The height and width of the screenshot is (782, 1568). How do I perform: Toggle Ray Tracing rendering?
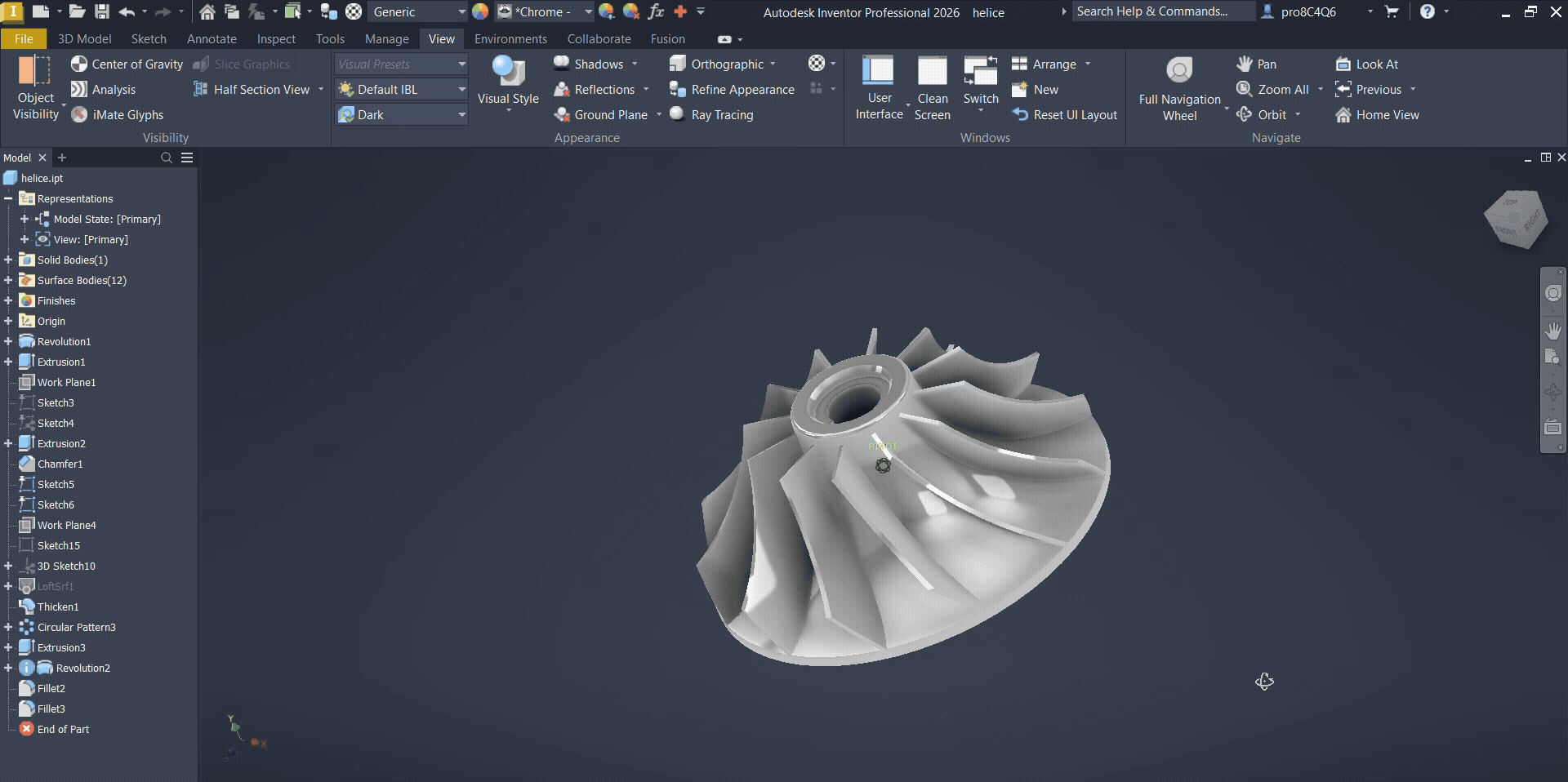711,114
